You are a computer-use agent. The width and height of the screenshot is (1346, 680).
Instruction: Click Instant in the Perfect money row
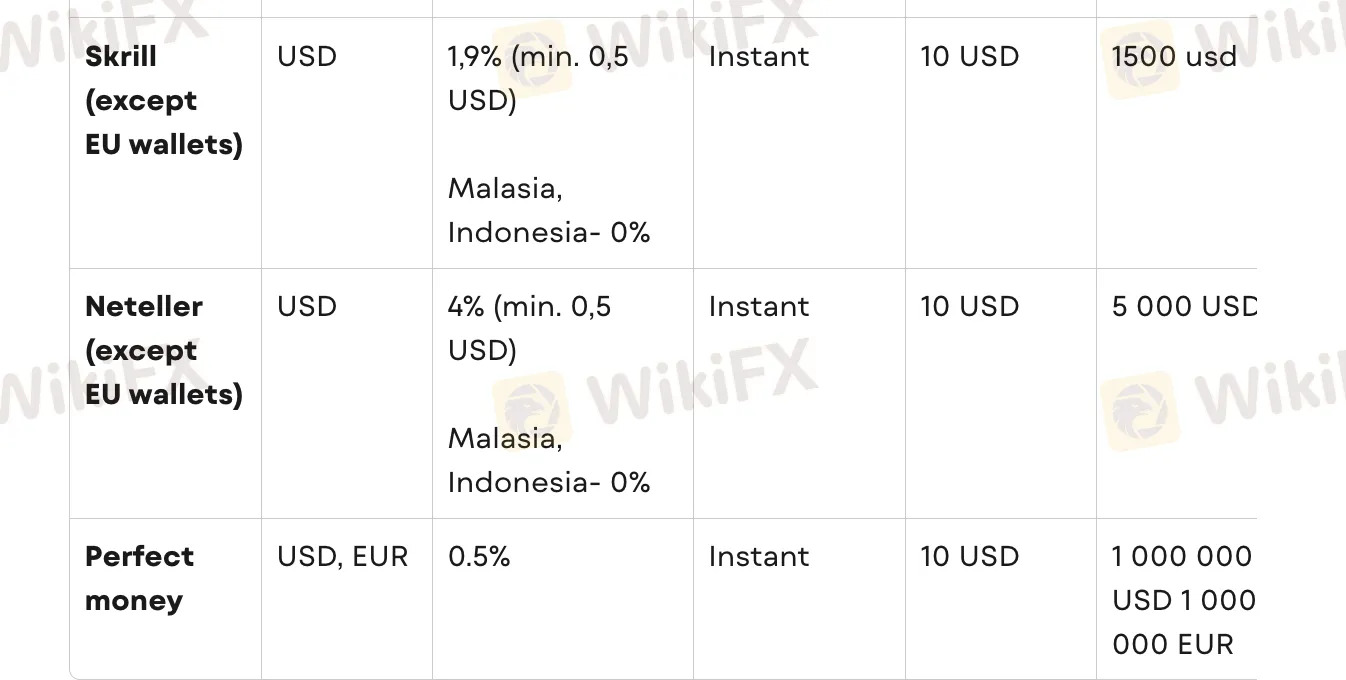click(759, 557)
